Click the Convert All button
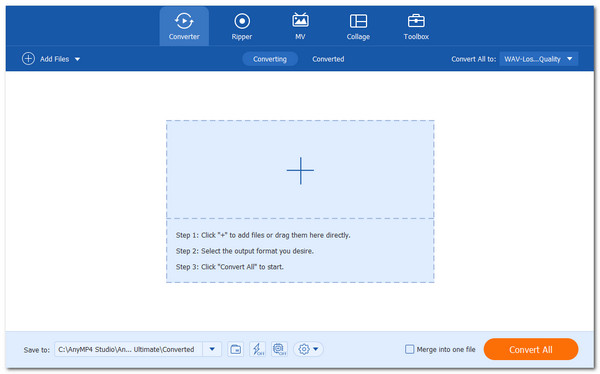Screen dimensions: 600x374 click(x=531, y=349)
